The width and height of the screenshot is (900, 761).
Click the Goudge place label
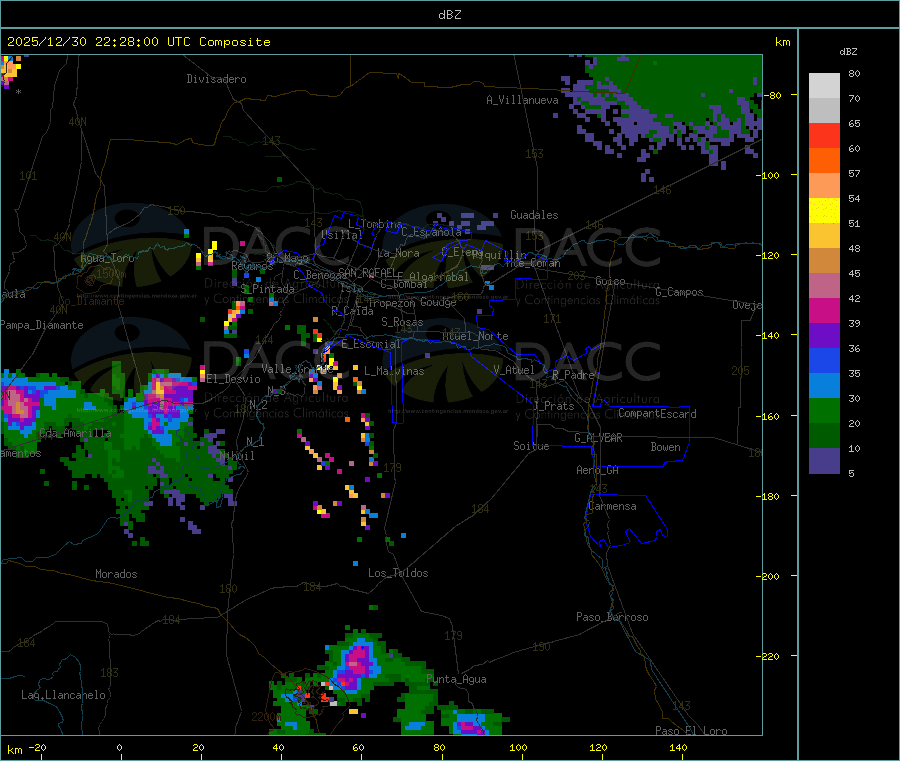pos(438,302)
